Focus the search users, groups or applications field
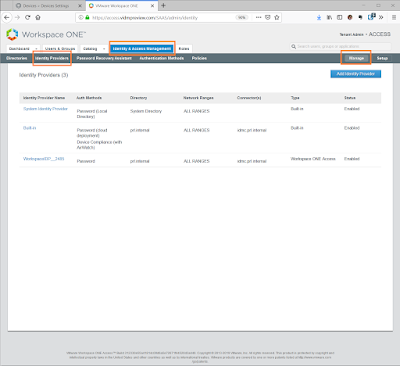This screenshot has width=400, height=366. (x=340, y=47)
